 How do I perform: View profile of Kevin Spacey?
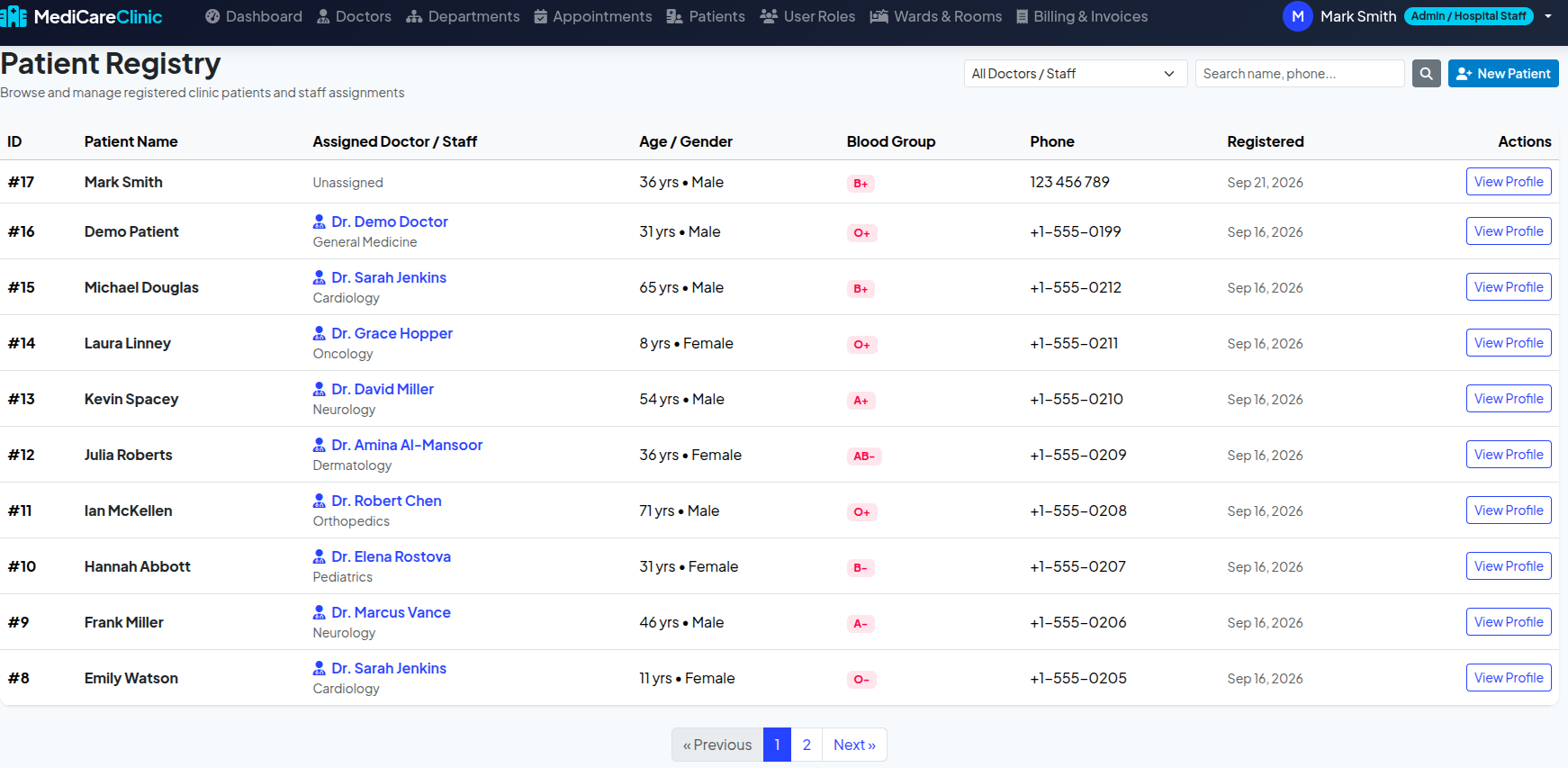click(x=1509, y=399)
